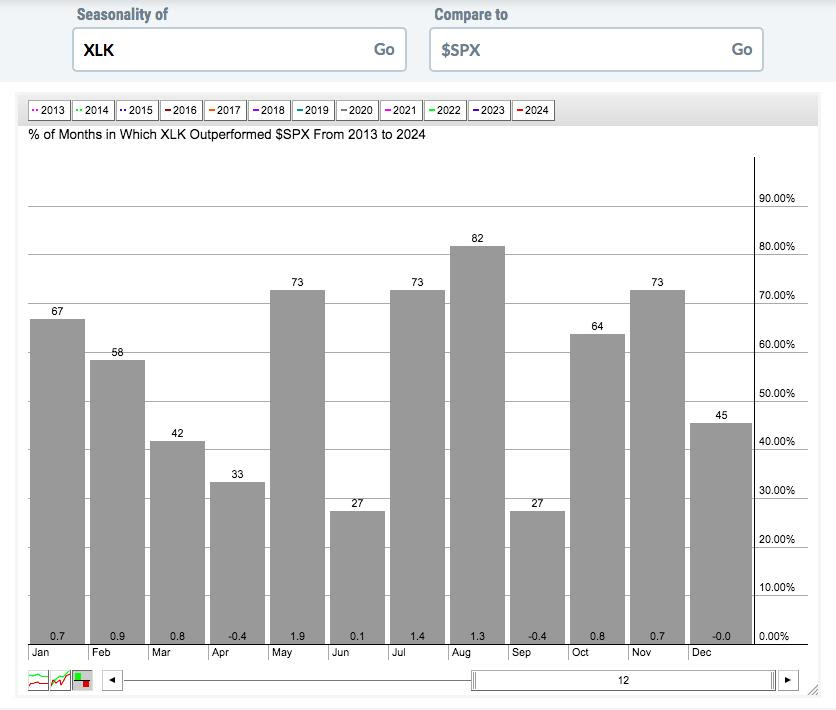Click the February bar labeled 58
Screen dimensions: 836x710
point(117,502)
